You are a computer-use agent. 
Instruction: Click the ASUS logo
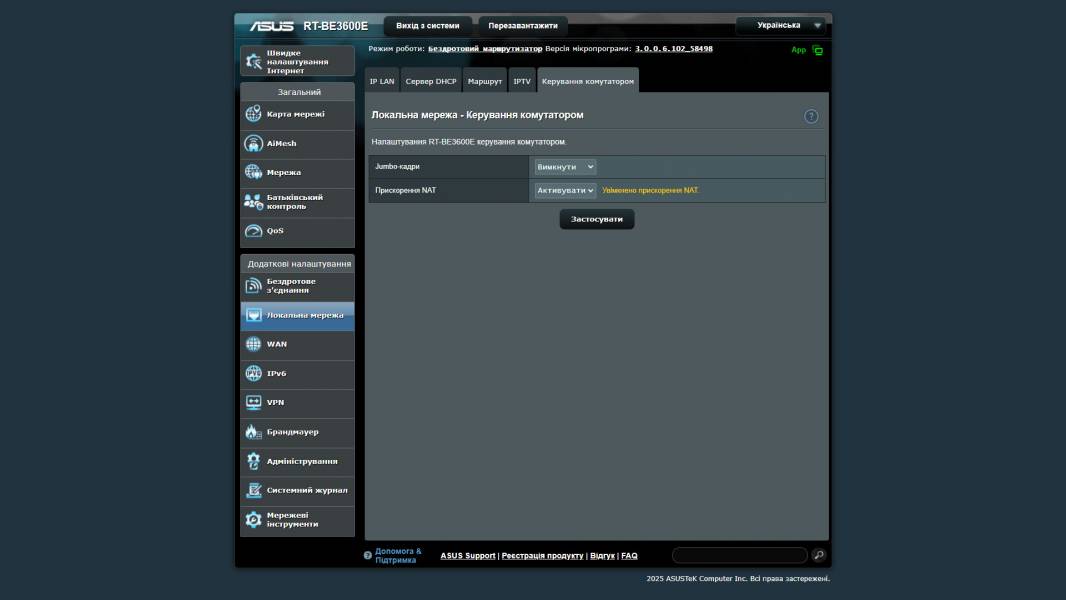(x=271, y=26)
